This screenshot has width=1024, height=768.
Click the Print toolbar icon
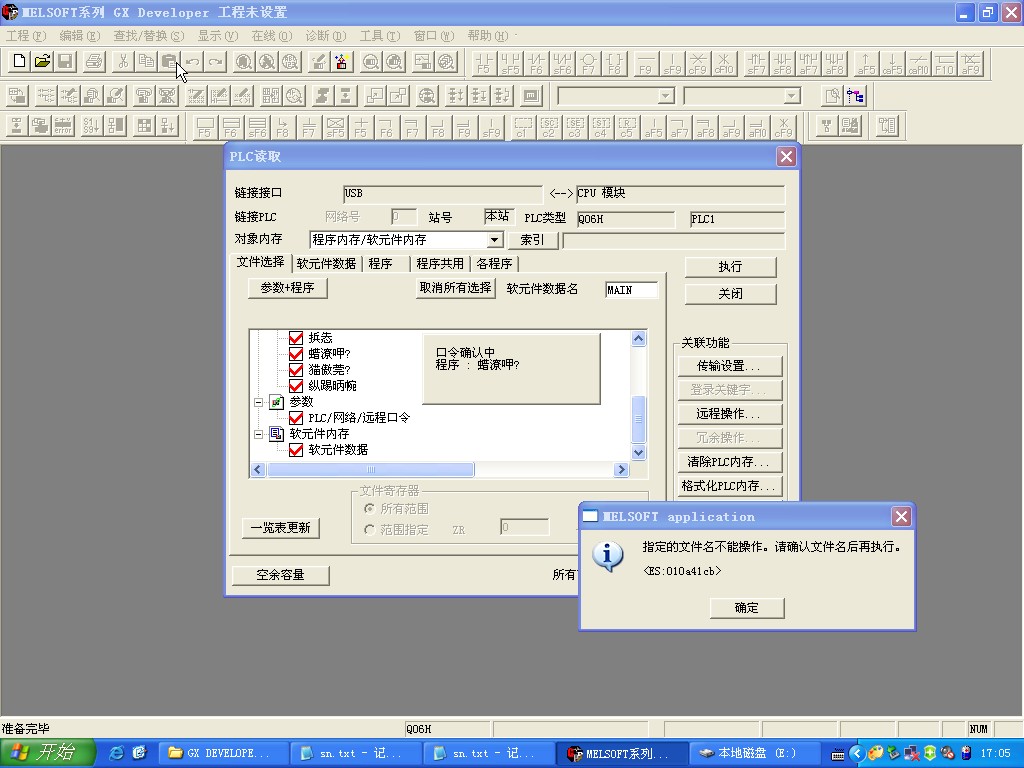[x=94, y=62]
